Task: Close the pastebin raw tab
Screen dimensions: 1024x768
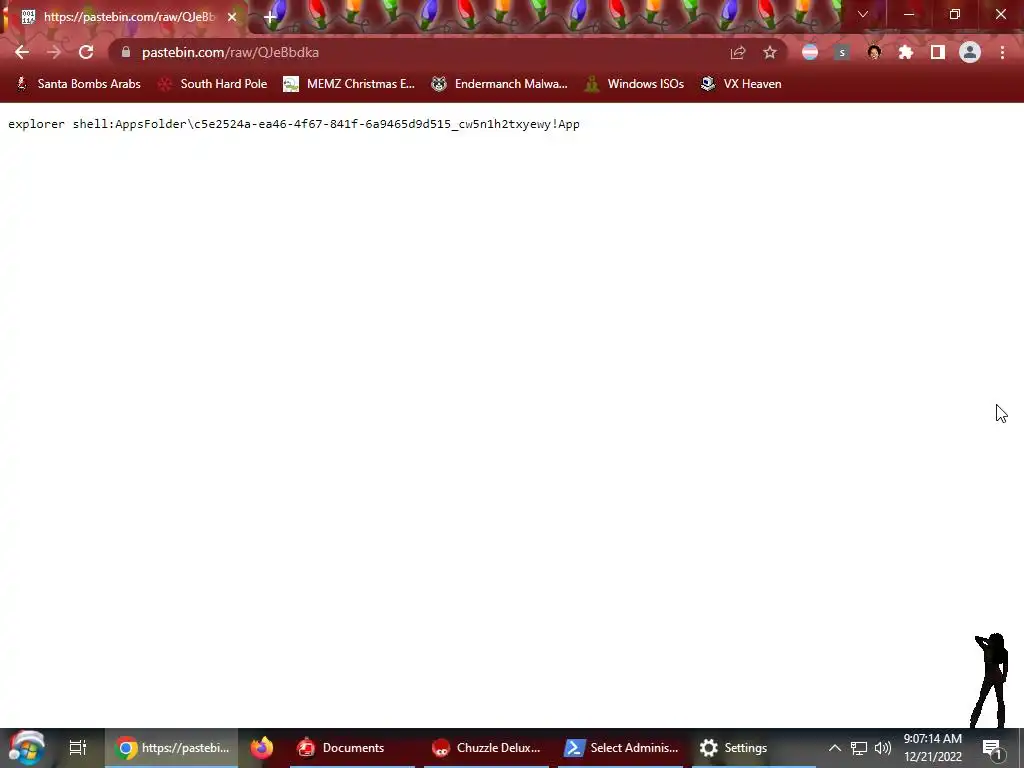Action: (232, 17)
